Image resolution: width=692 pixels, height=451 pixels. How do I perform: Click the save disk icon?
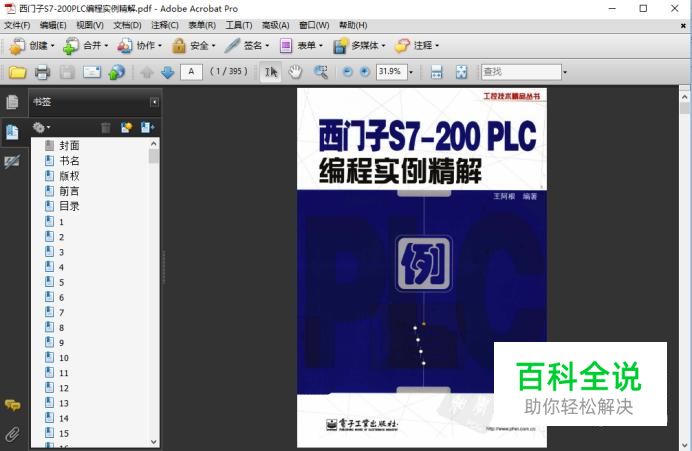[67, 72]
